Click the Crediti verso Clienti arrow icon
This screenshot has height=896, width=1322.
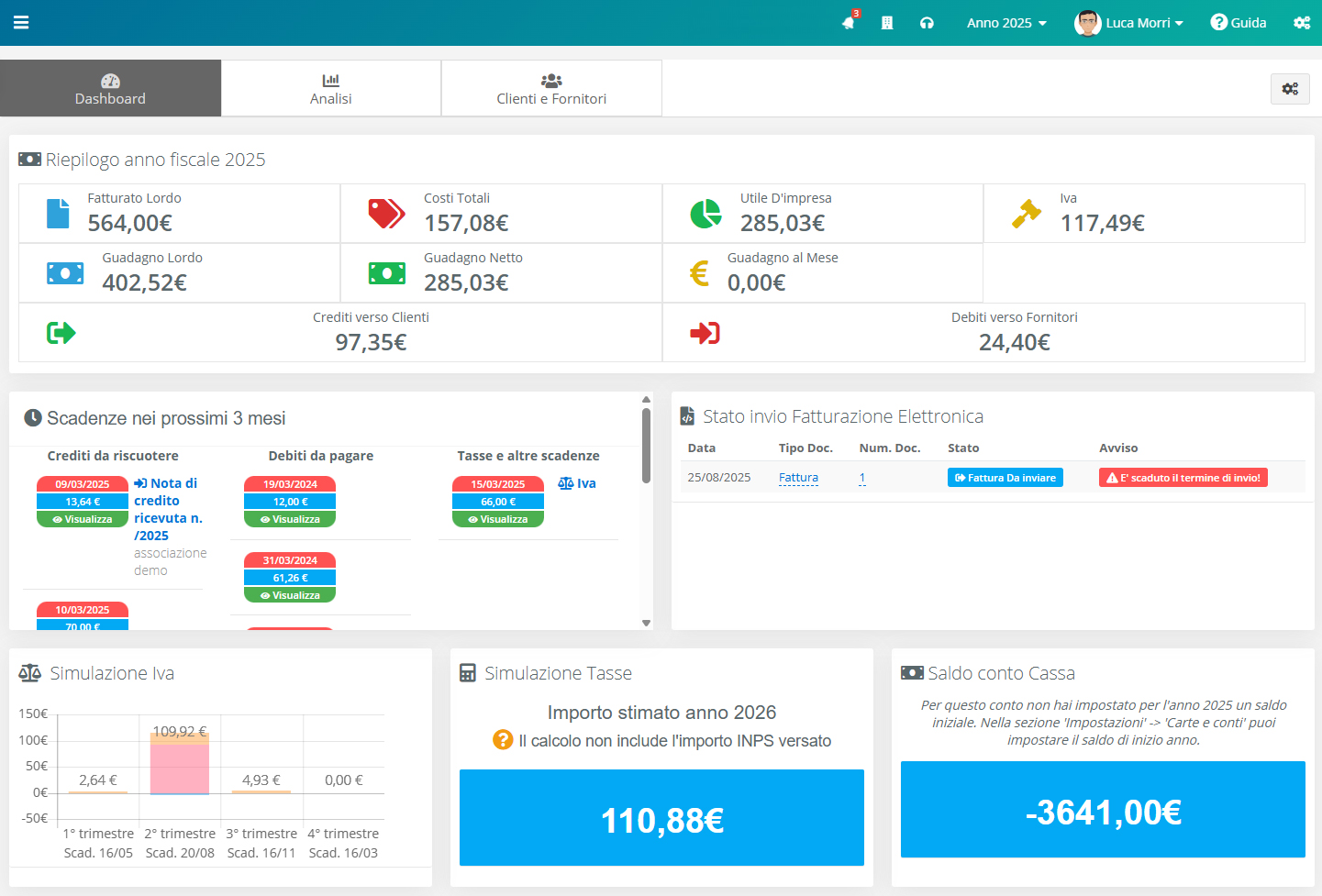pyautogui.click(x=61, y=333)
